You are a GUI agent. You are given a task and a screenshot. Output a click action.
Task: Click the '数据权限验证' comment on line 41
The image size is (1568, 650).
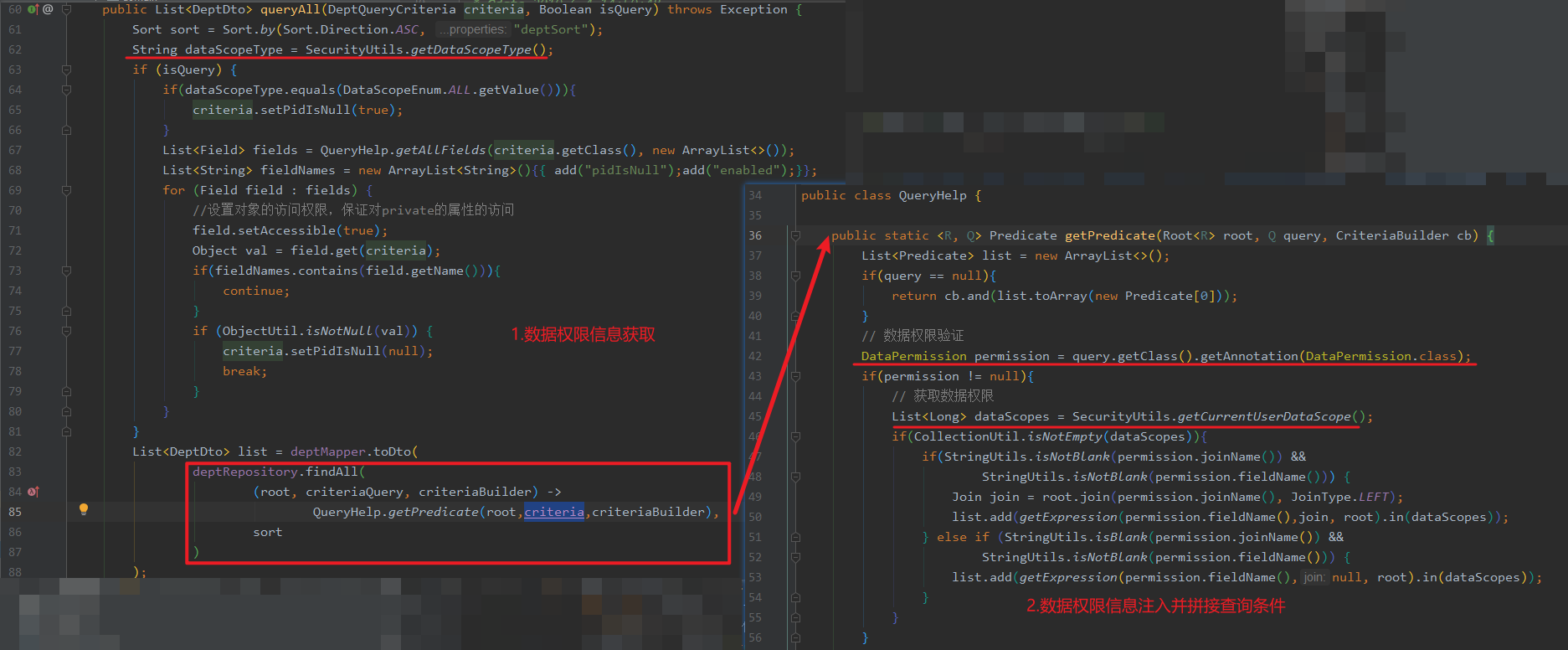coord(923,336)
